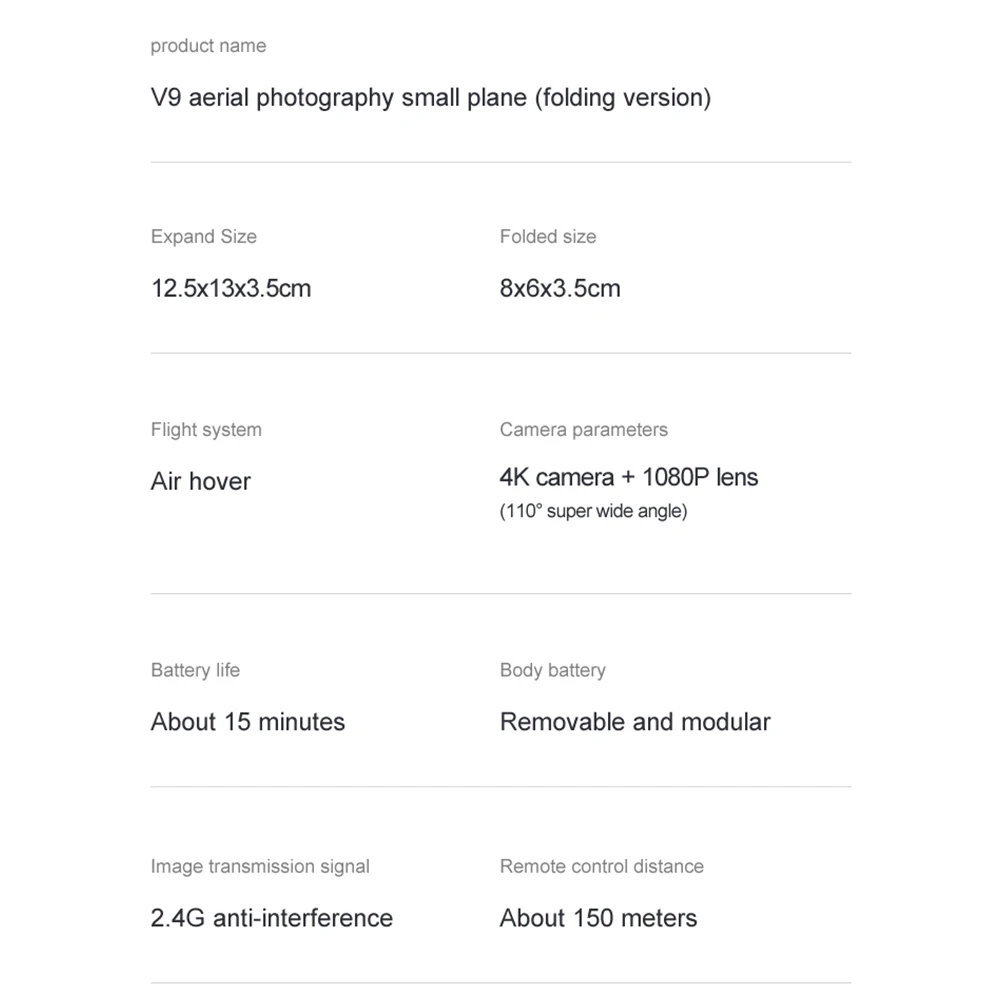Select the V9 aerial photography product title
The height and width of the screenshot is (1000, 1000).
tap(430, 98)
